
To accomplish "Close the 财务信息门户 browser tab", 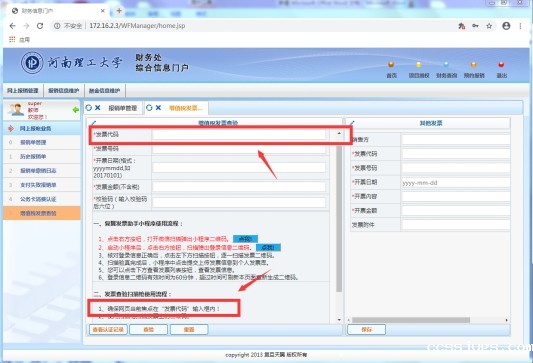I will (x=103, y=11).
